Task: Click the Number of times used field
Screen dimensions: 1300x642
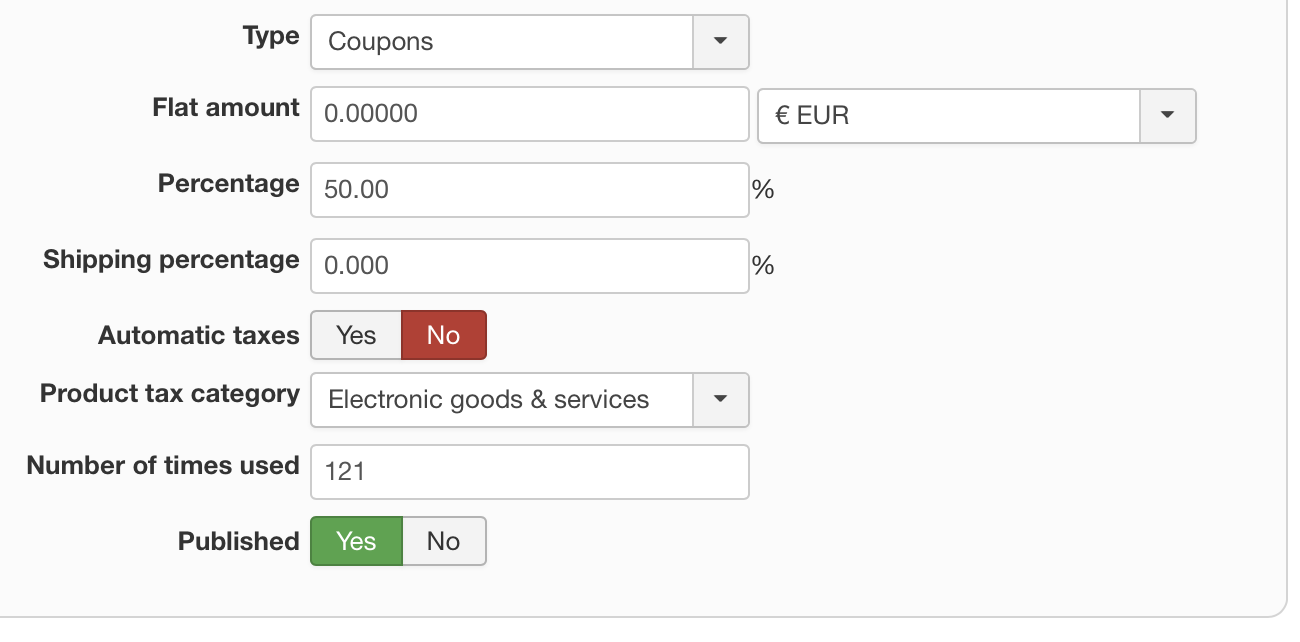Action: [x=530, y=472]
